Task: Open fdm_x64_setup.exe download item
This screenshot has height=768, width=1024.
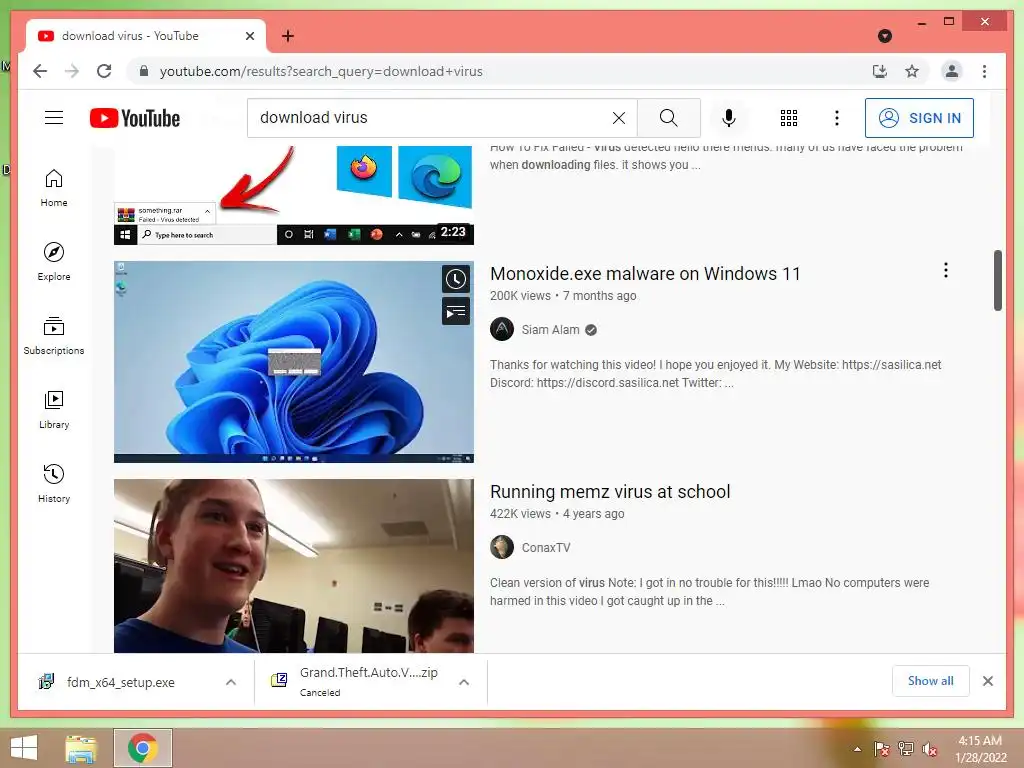Action: [121, 682]
